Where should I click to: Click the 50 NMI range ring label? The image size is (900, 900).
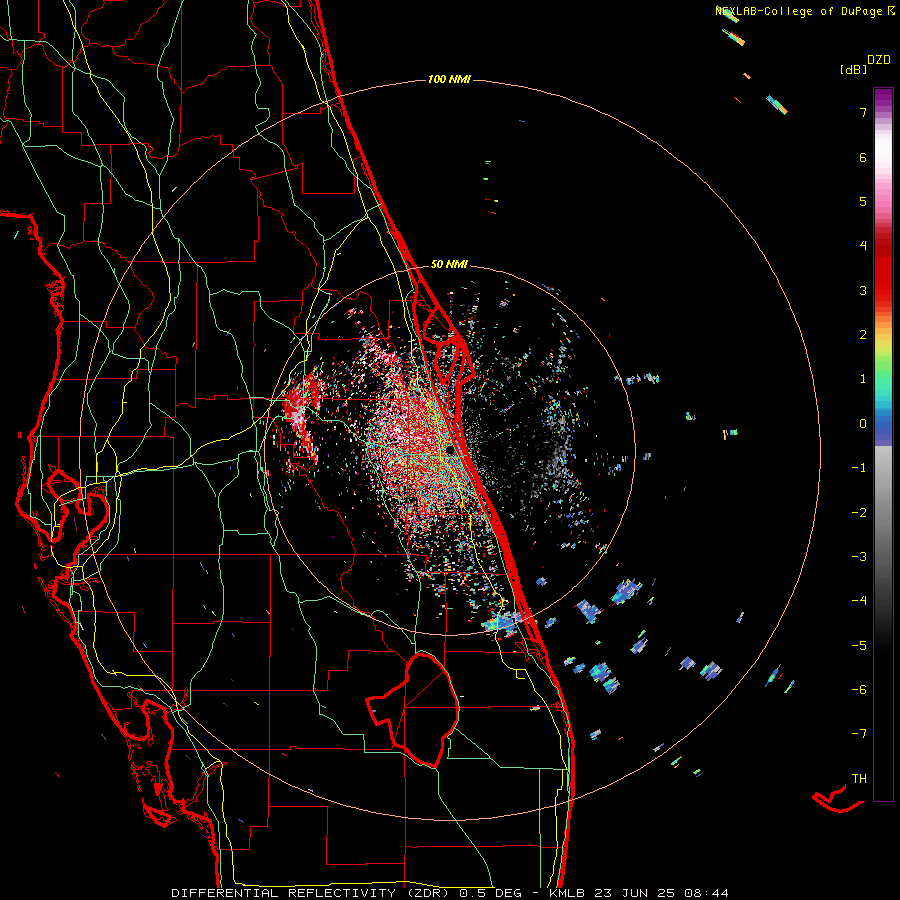pyautogui.click(x=449, y=264)
